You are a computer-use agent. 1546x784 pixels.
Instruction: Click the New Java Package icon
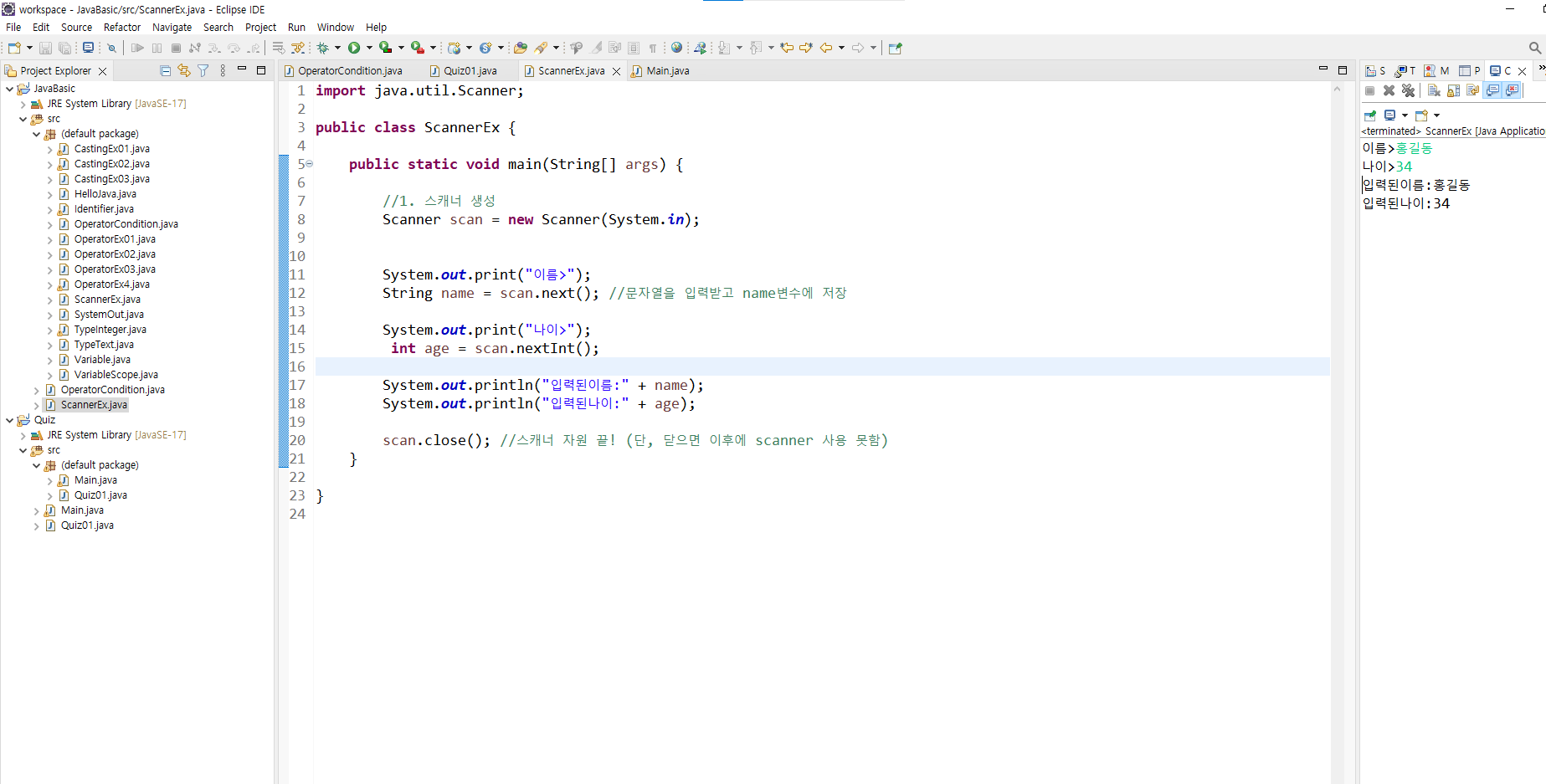[455, 48]
